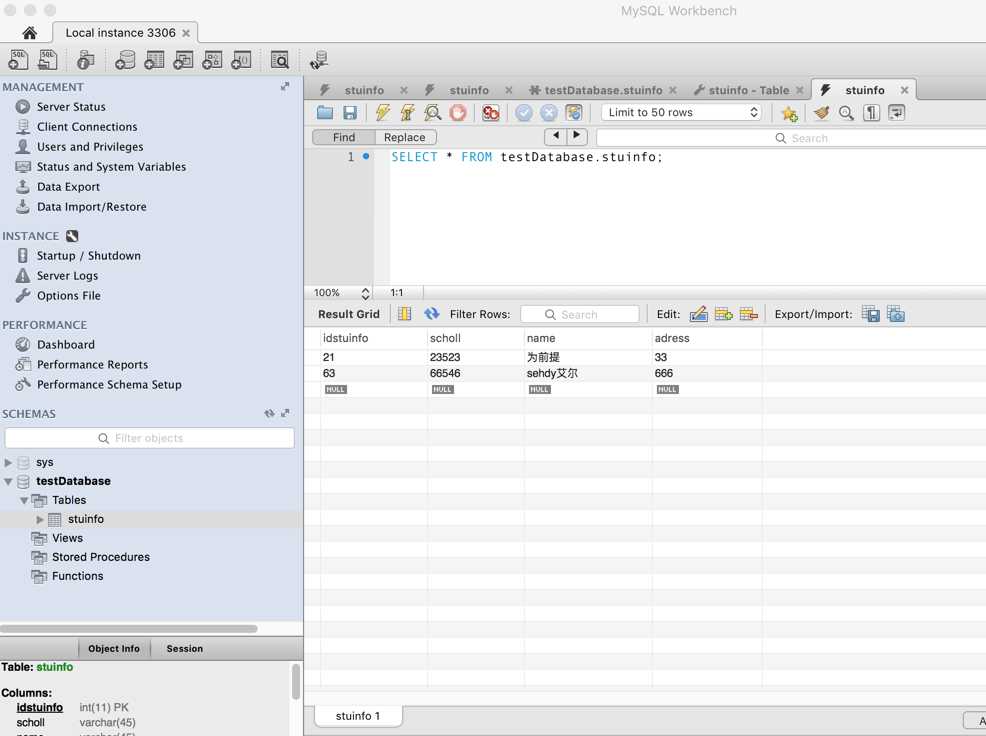Open testDatabase.stuinfo tab

point(602,90)
